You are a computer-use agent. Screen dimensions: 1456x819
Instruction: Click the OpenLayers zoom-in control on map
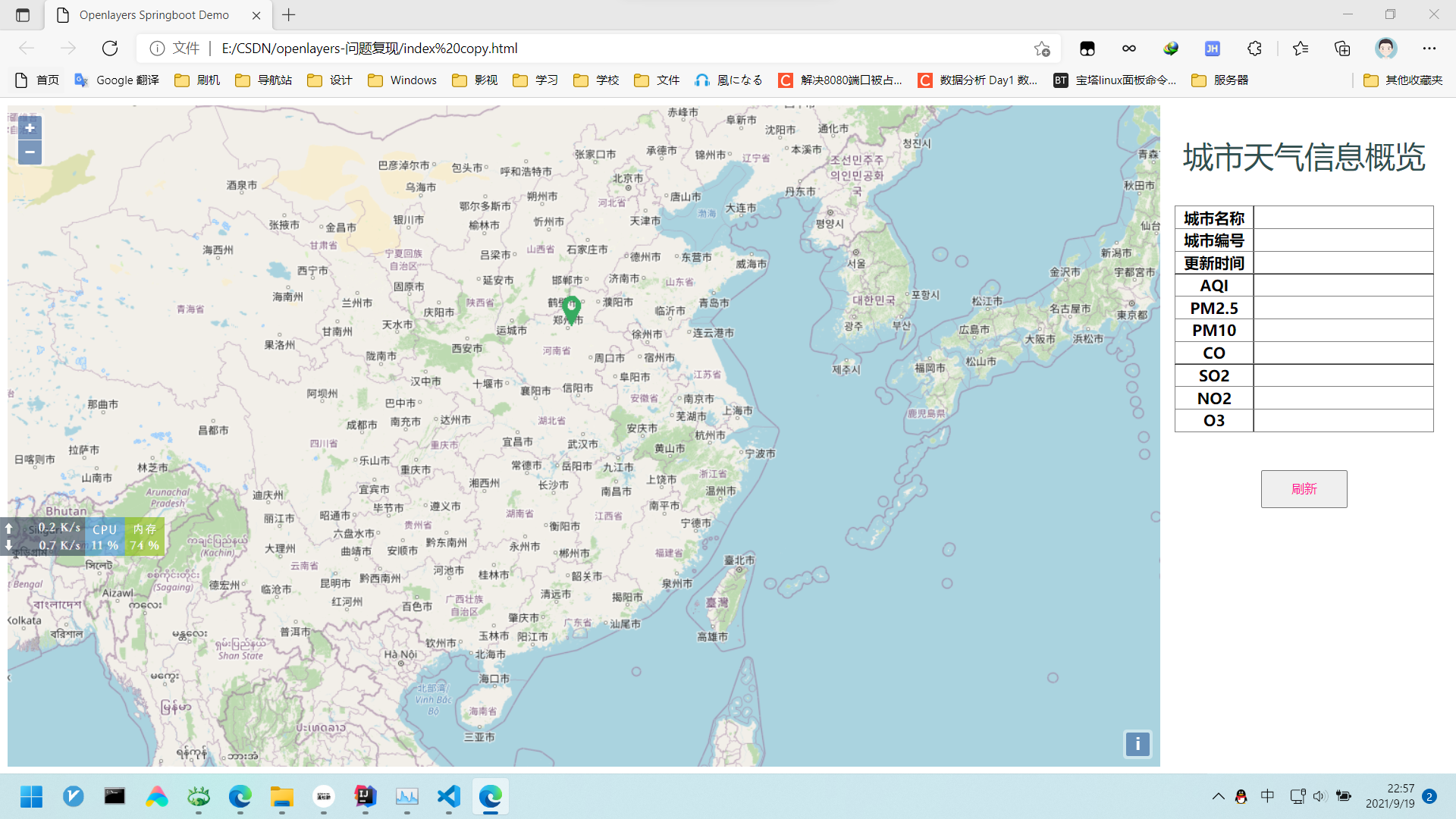[29, 127]
